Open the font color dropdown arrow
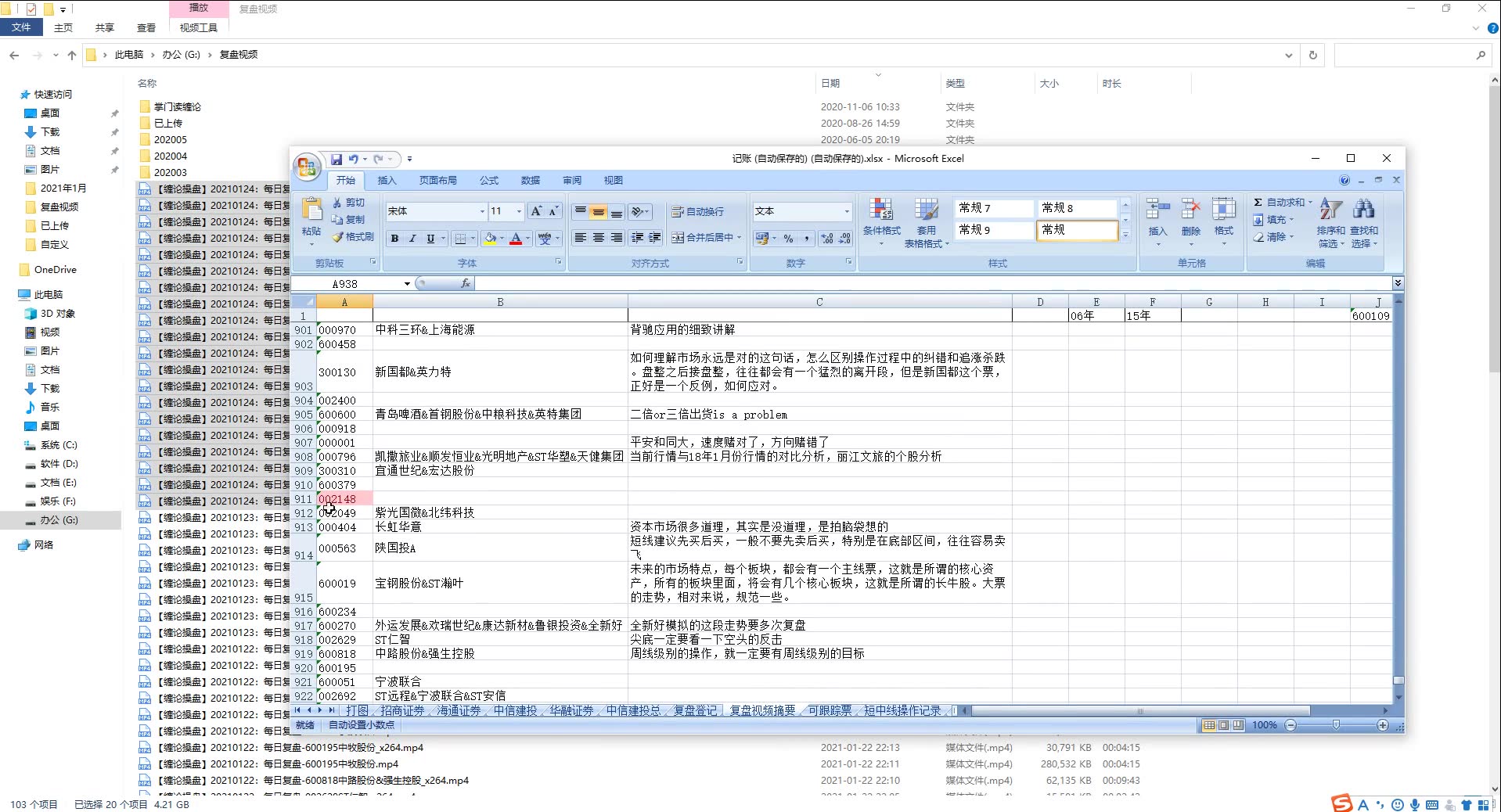 tap(527, 238)
